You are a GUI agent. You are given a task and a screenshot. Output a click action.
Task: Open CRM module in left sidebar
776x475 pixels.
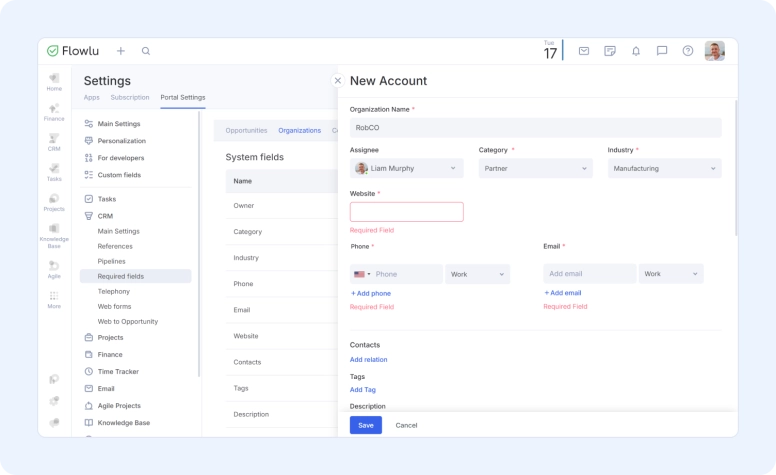click(x=54, y=142)
